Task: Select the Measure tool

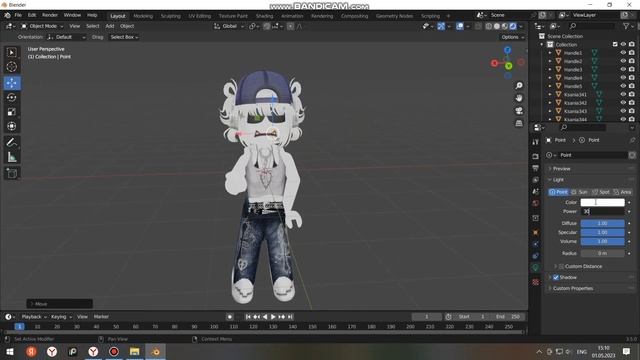Action: coord(12,157)
